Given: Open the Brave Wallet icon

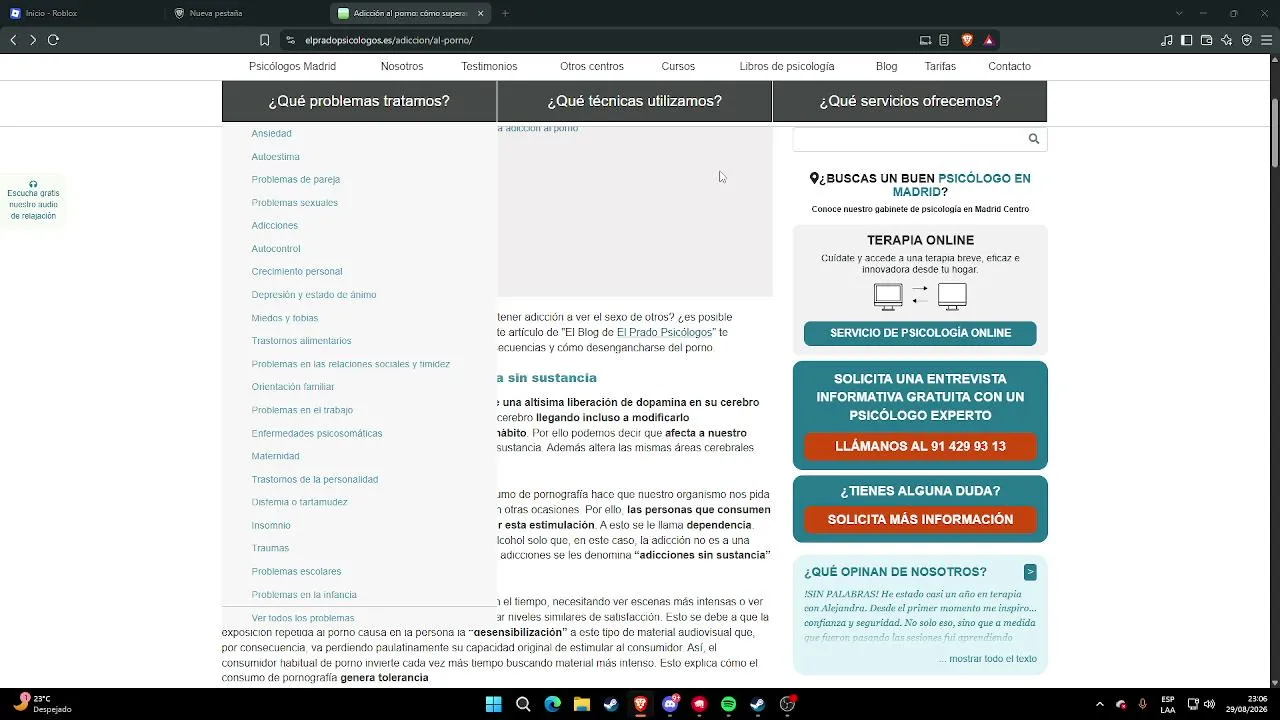Looking at the screenshot, I should pyautogui.click(x=1207, y=40).
